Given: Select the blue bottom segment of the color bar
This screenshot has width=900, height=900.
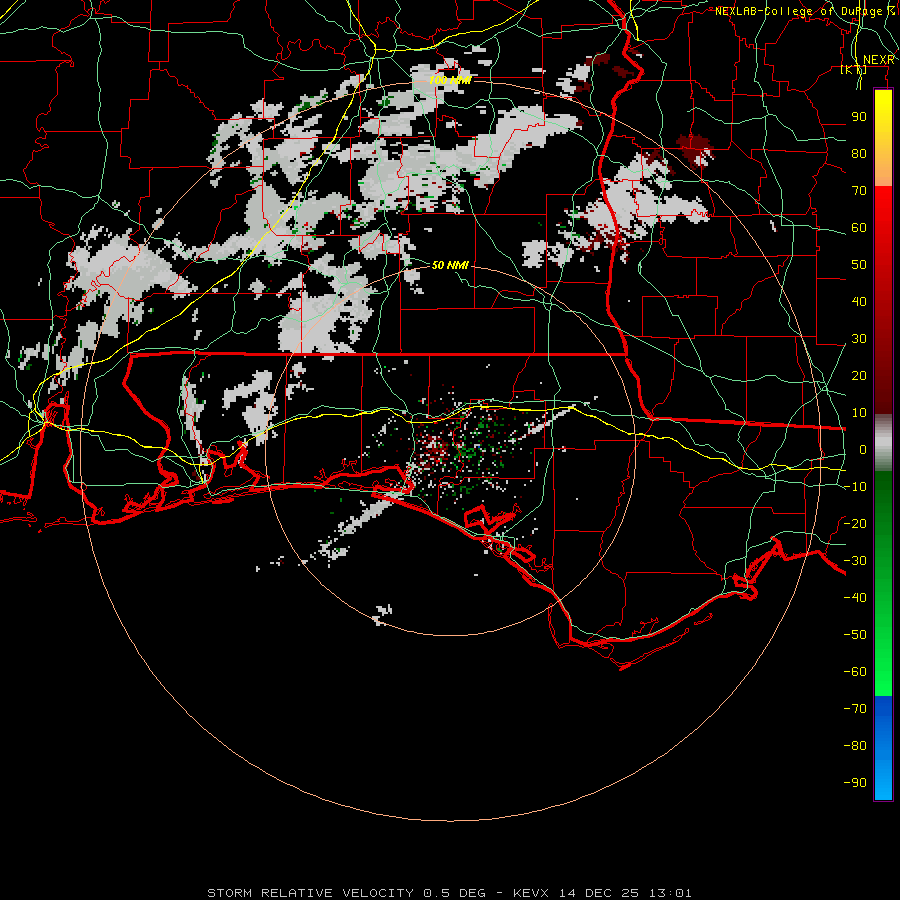Looking at the screenshot, I should [883, 747].
